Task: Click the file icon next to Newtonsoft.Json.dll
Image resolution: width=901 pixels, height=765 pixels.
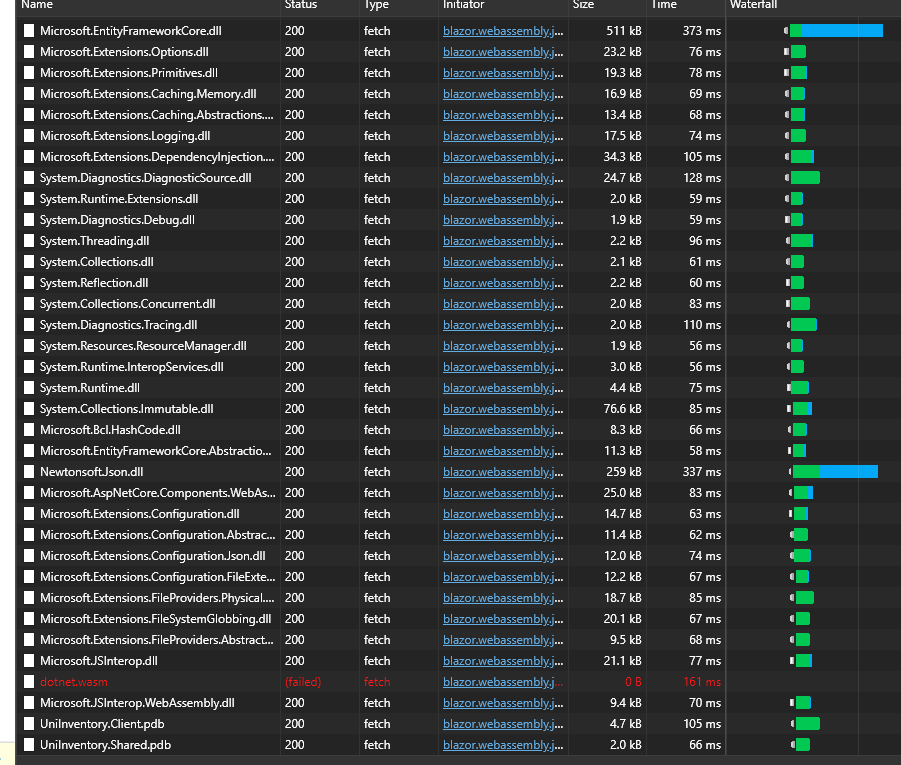Action: [x=28, y=471]
